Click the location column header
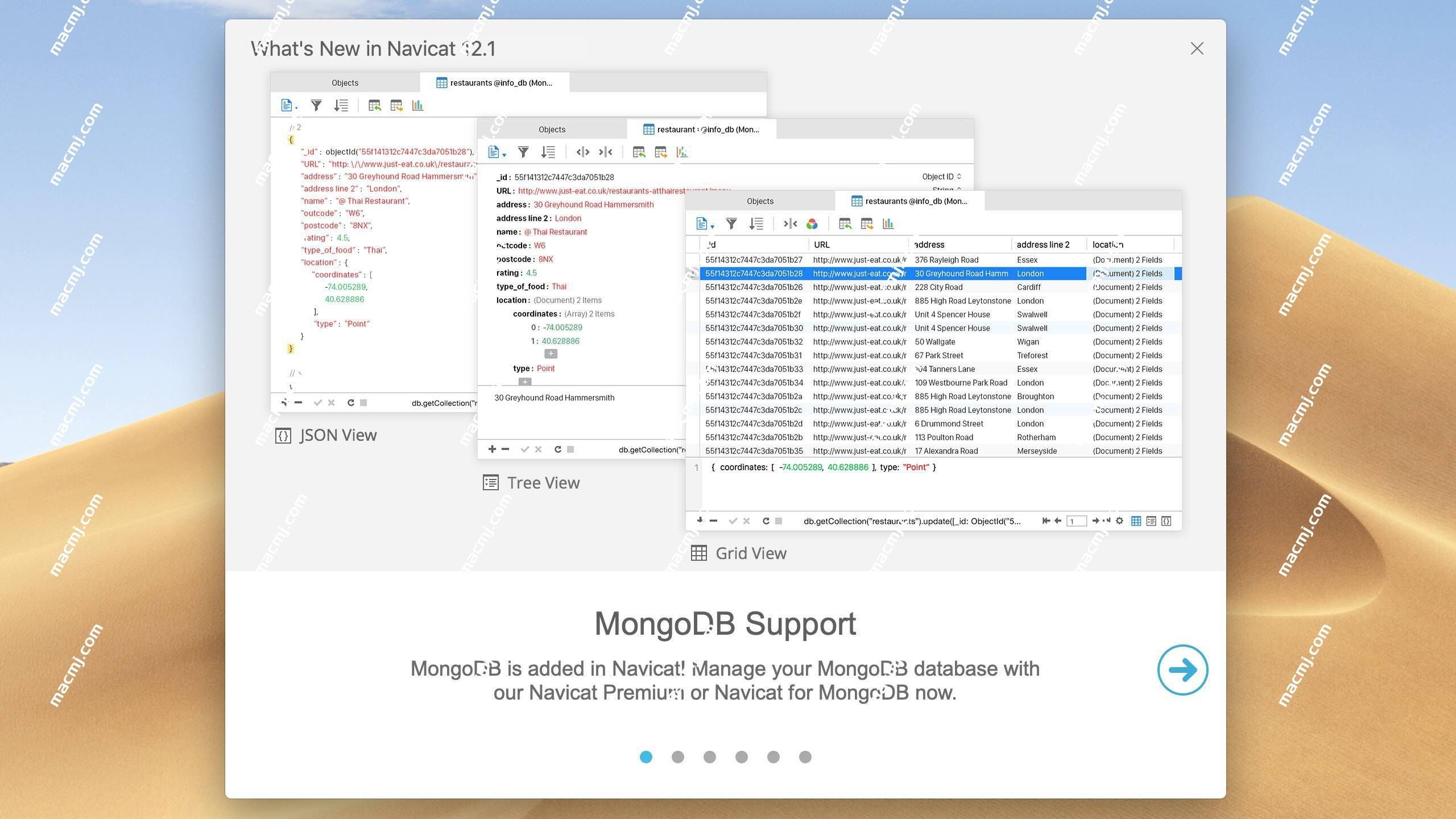This screenshot has width=1456, height=819. click(1131, 245)
